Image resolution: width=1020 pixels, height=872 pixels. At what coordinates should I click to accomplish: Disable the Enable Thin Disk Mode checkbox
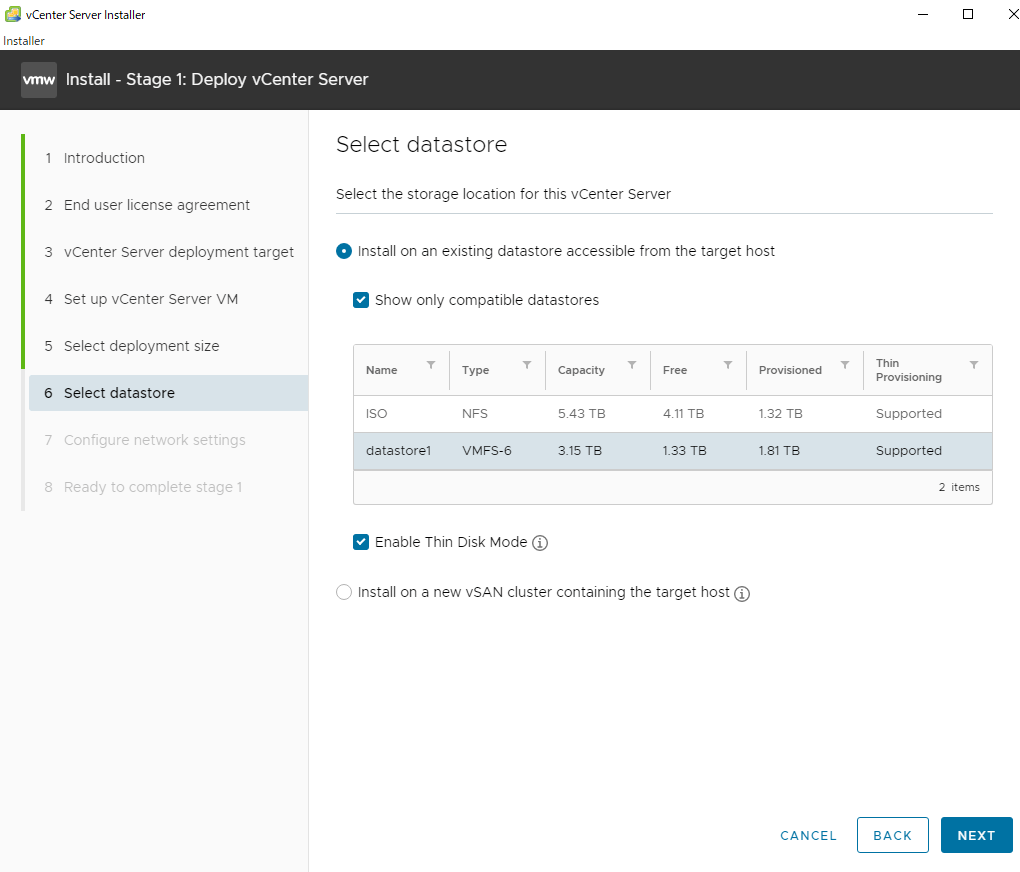pyautogui.click(x=361, y=542)
